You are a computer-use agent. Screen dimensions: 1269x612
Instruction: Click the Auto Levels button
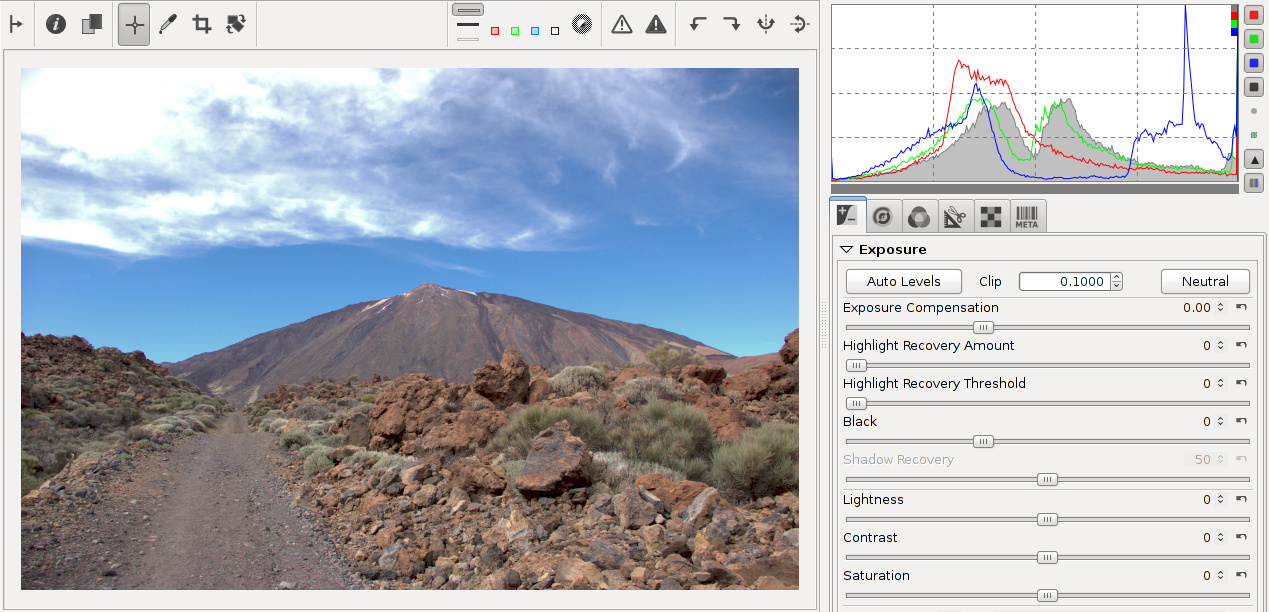[x=903, y=282]
